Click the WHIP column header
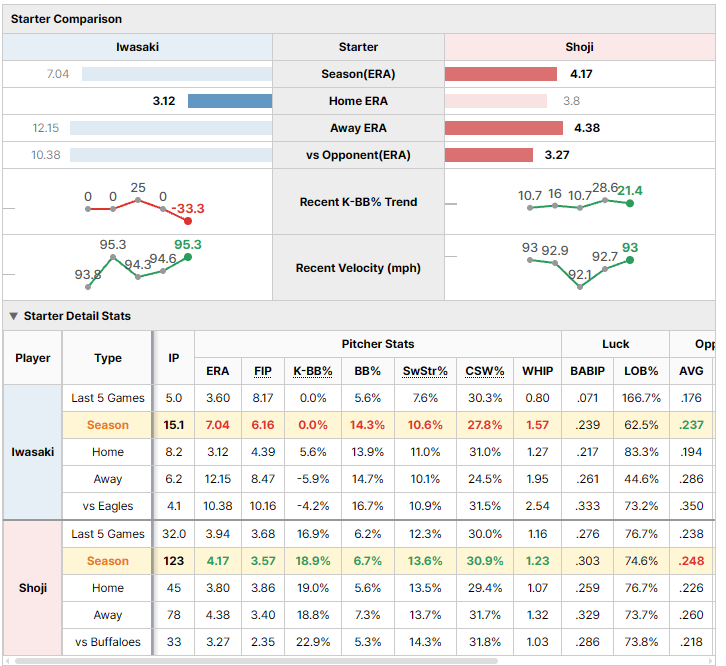 [538, 371]
